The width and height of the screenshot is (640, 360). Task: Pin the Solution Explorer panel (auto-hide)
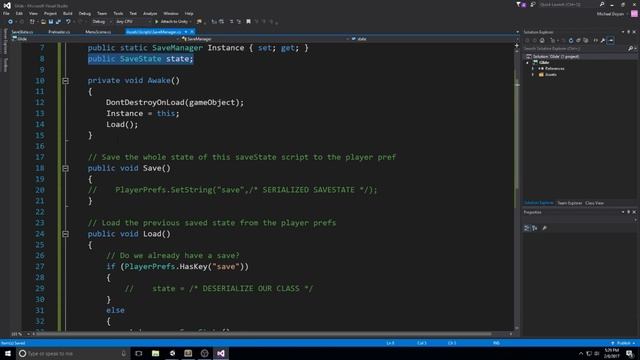[x=629, y=32]
